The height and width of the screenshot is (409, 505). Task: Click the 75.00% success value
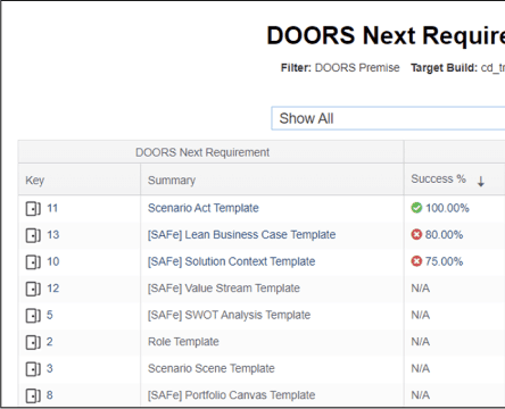point(444,261)
